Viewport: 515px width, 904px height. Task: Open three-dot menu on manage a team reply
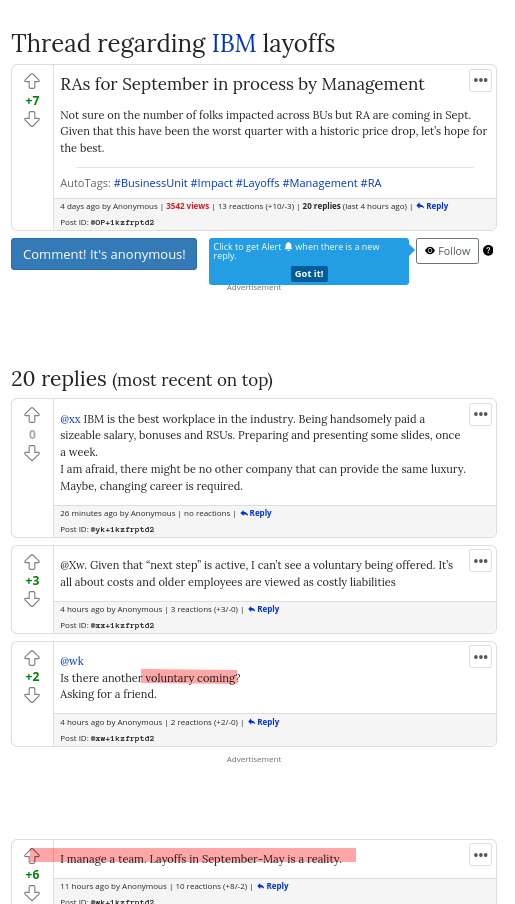tap(480, 855)
